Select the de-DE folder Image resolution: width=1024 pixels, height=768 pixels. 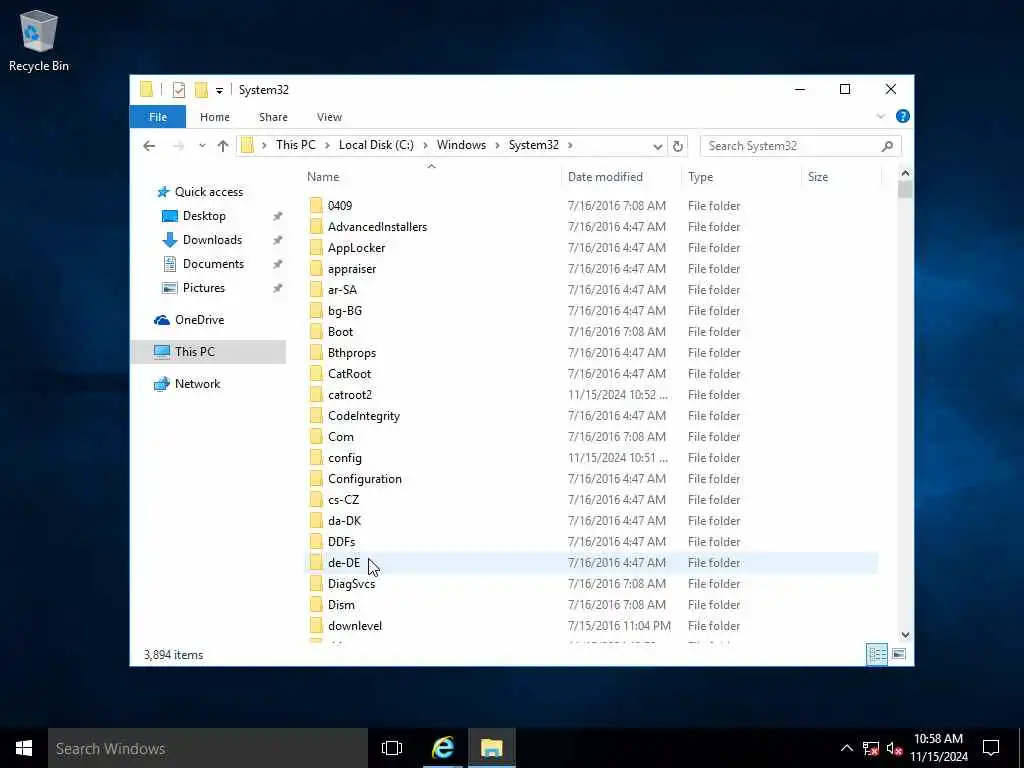344,563
